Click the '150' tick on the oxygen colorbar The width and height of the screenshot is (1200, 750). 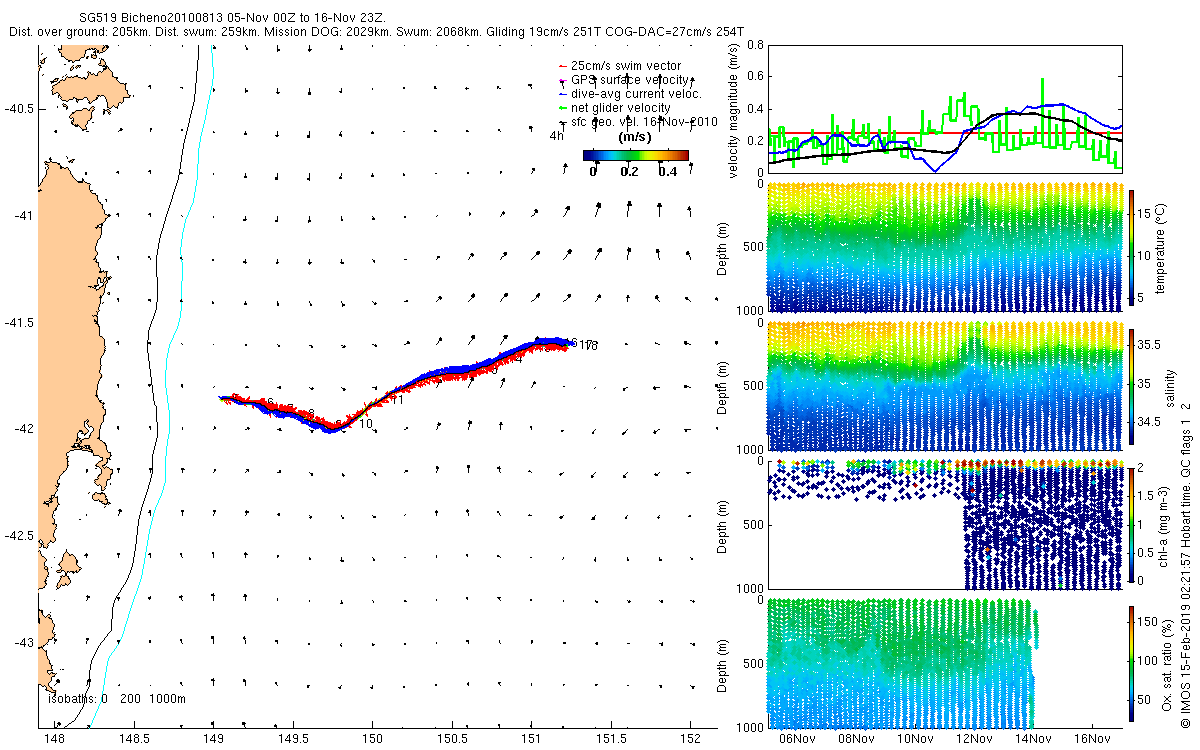pos(1147,622)
